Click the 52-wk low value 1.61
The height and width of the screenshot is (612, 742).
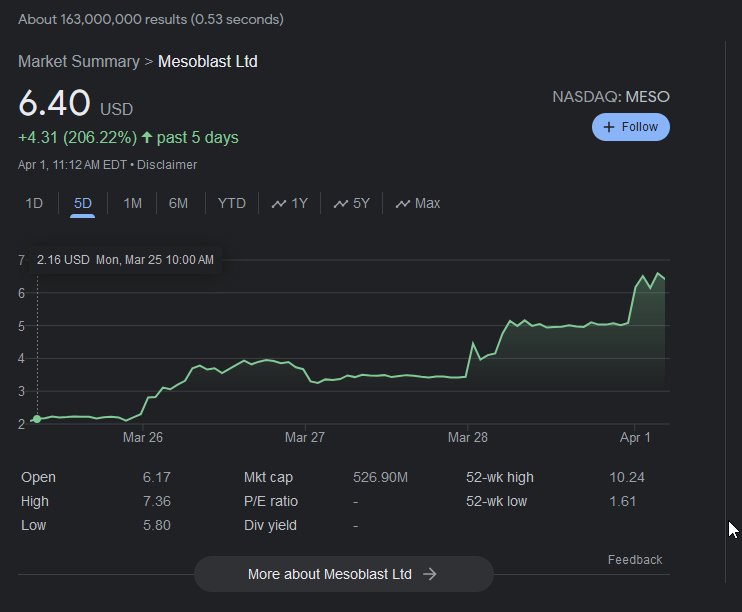(623, 501)
